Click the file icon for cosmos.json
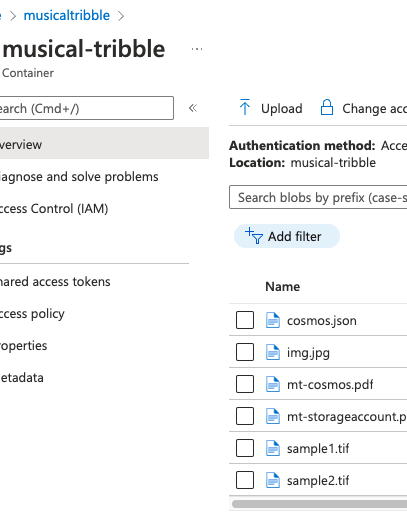The height and width of the screenshot is (528, 407). point(273,320)
